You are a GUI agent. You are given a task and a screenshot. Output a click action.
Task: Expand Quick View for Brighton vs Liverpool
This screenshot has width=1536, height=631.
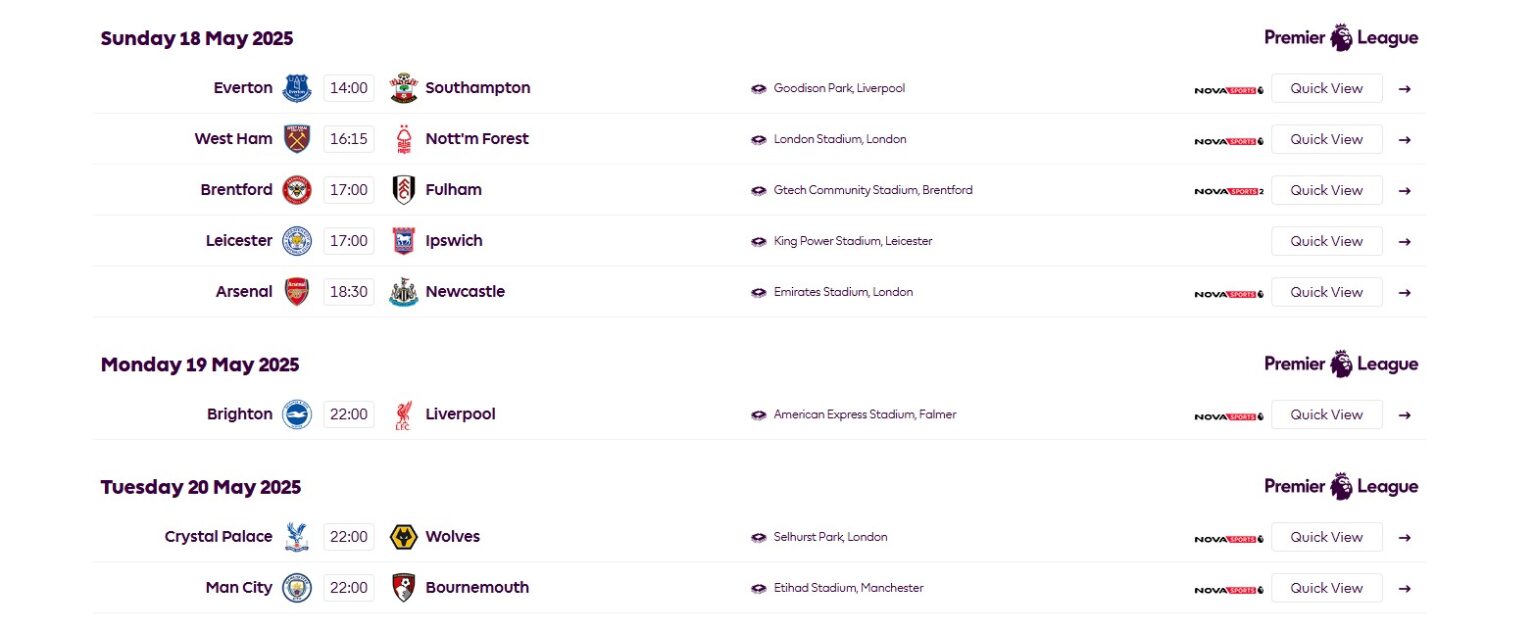[1326, 415]
